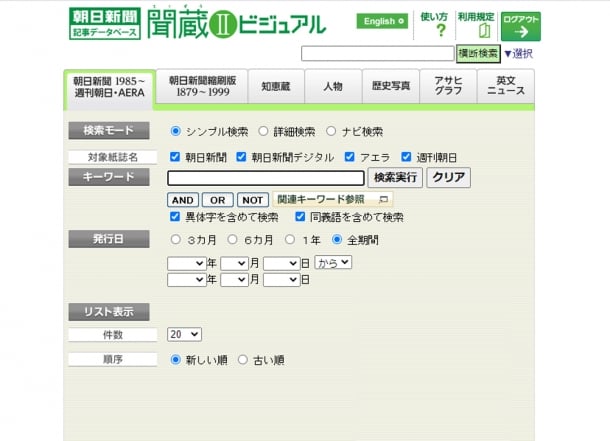The height and width of the screenshot is (441, 610).
Task: Open the から range dropdown
Action: pos(333,262)
